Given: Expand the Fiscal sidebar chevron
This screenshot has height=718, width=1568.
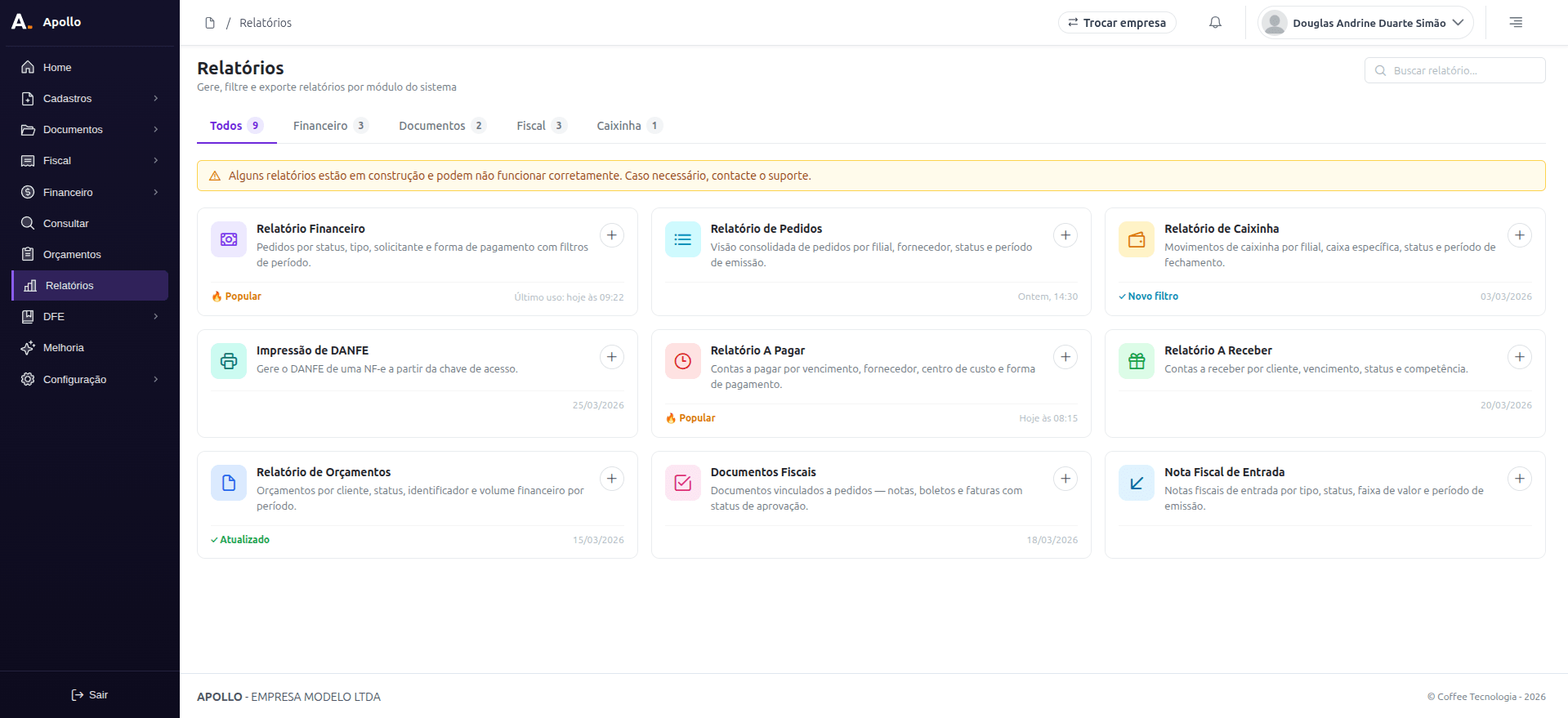Looking at the screenshot, I should tap(155, 161).
